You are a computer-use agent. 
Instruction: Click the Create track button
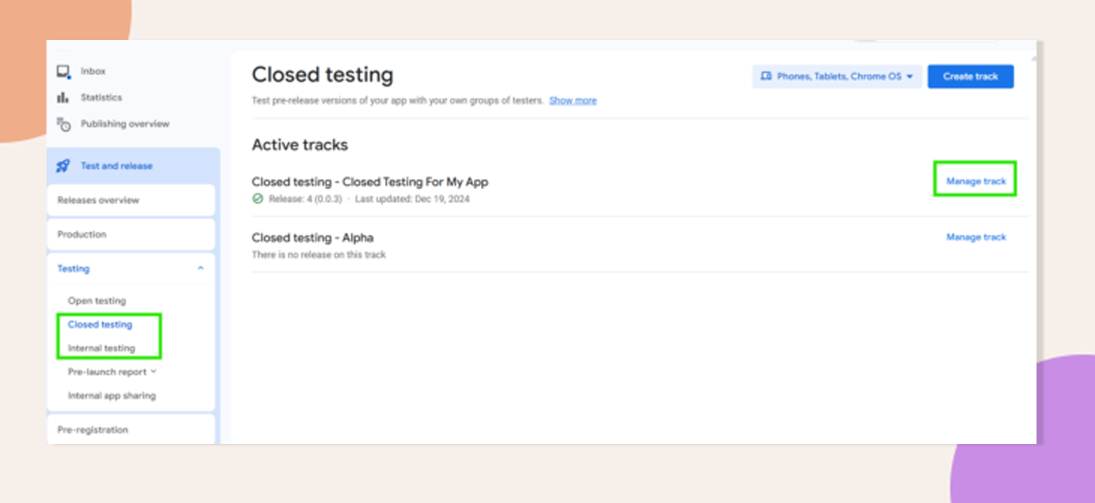(x=970, y=77)
